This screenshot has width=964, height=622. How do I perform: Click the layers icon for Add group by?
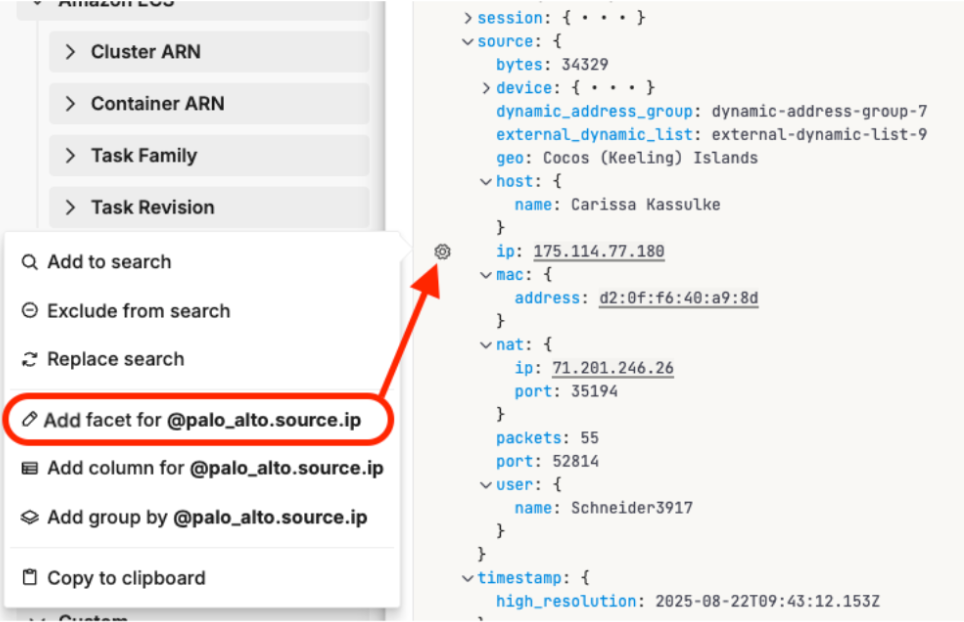pos(30,517)
